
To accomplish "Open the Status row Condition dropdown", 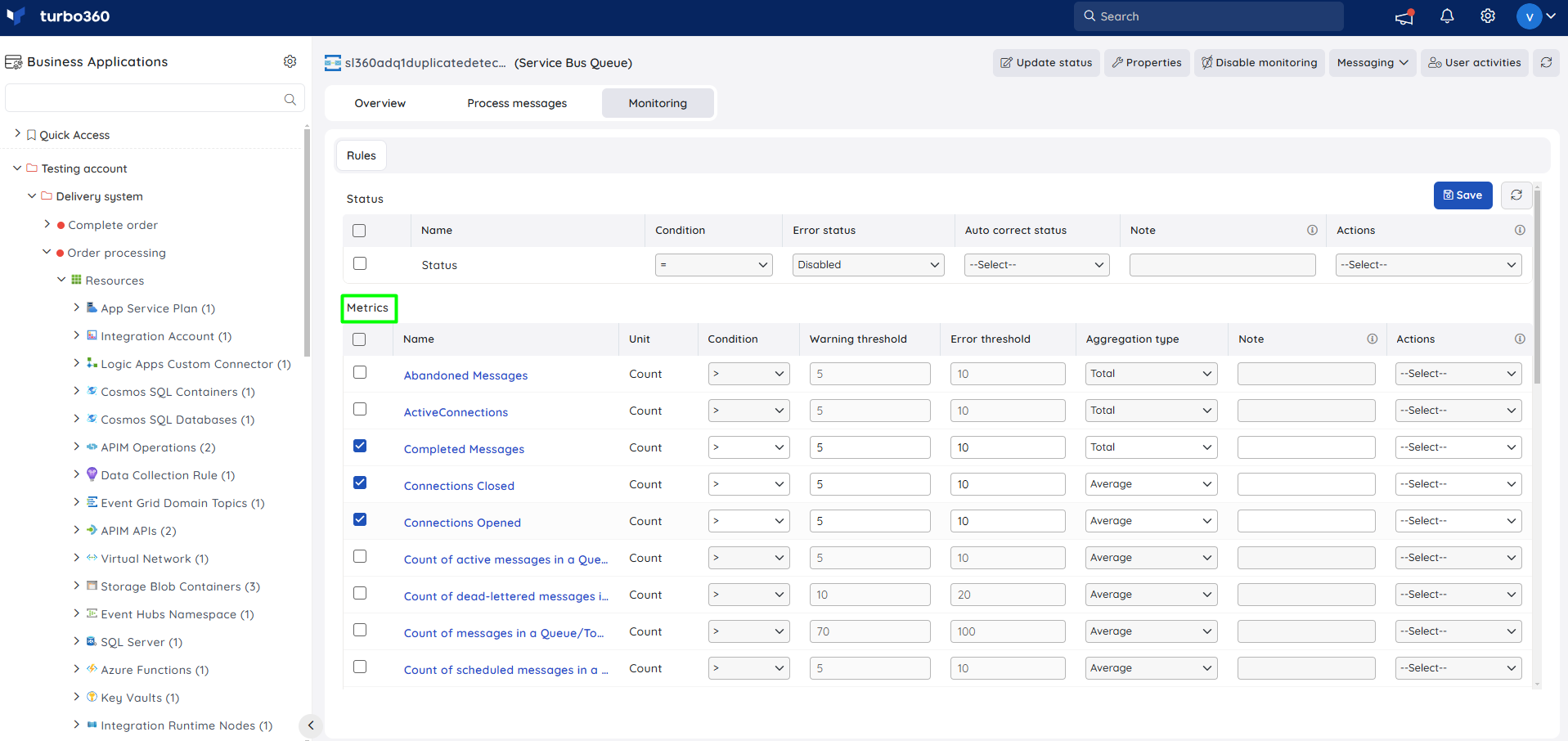I will pyautogui.click(x=713, y=265).
